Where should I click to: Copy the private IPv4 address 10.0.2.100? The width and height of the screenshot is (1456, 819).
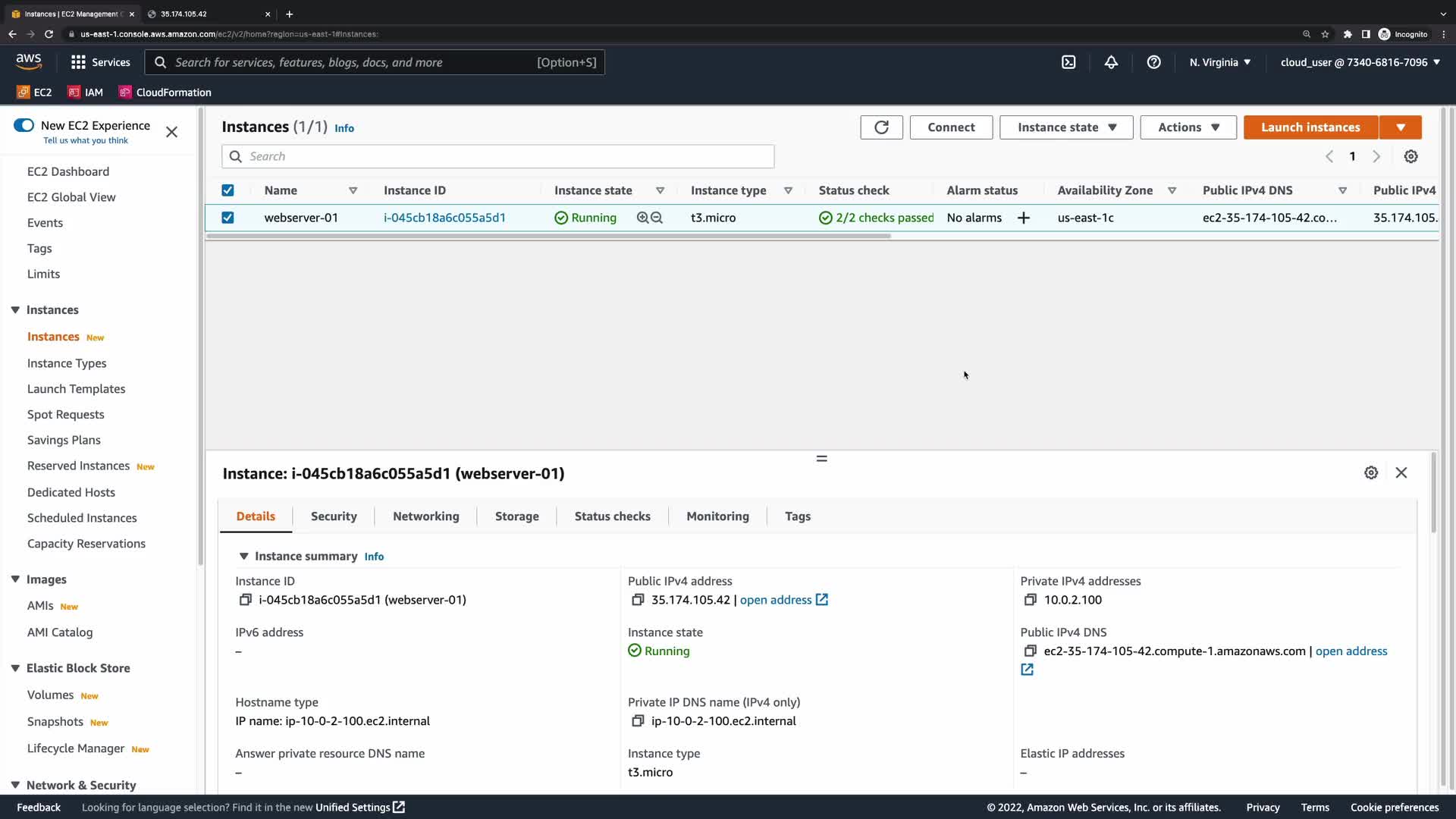pos(1030,600)
